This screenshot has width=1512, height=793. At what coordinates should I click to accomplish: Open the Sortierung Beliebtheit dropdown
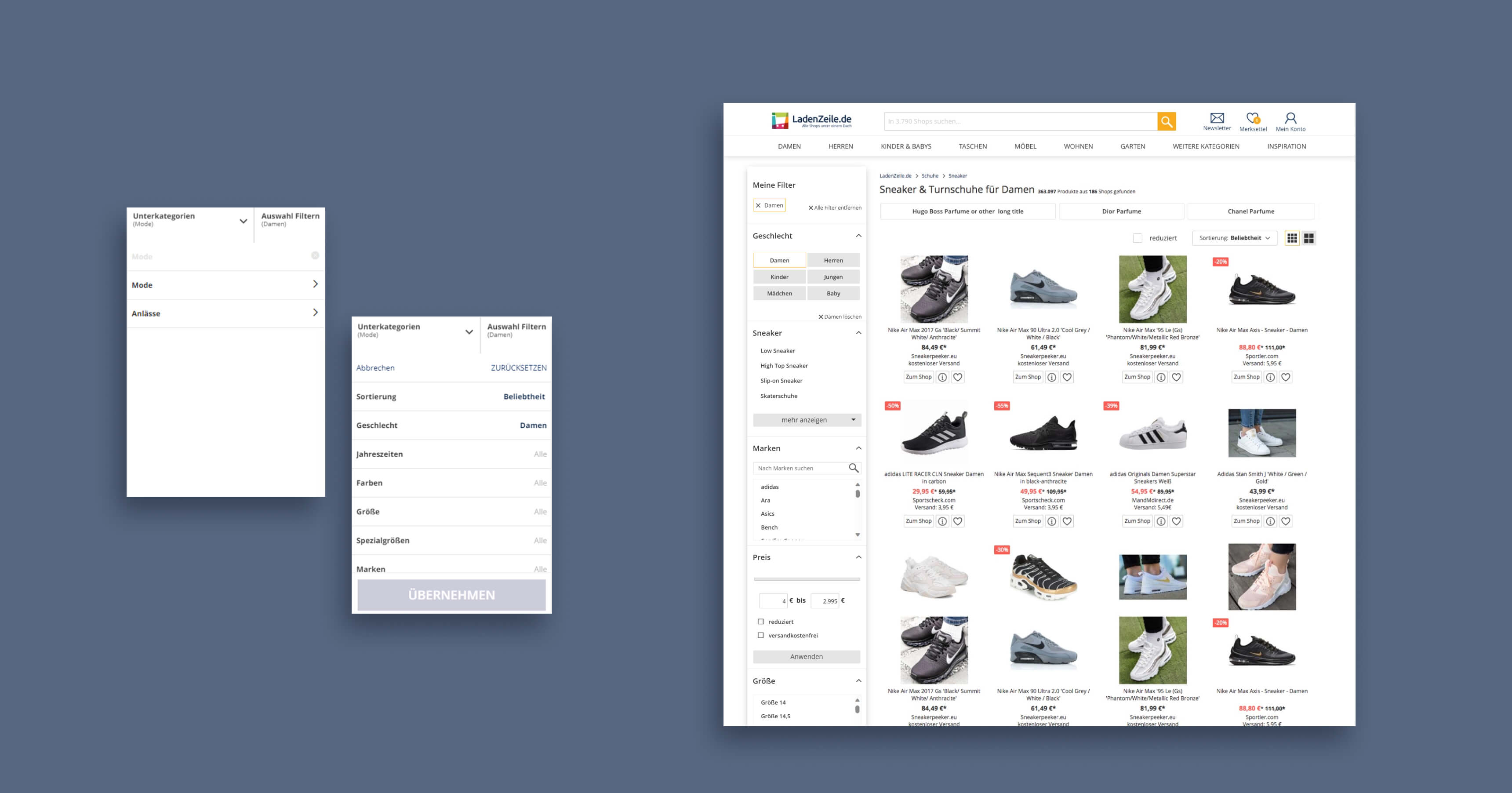(1234, 238)
